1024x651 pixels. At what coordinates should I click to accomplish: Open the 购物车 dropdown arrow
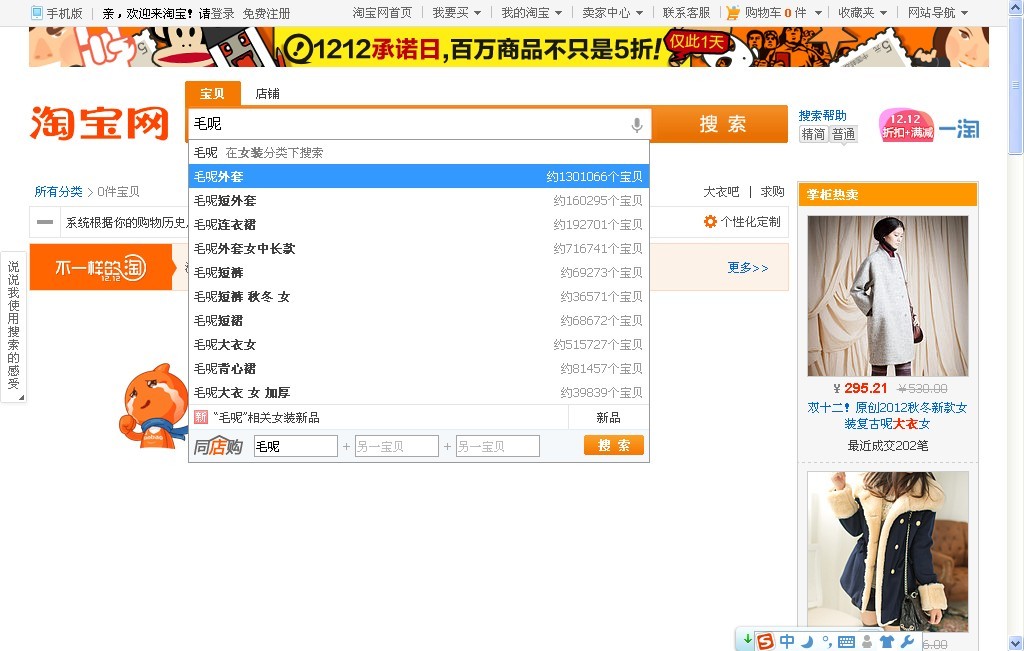point(818,13)
